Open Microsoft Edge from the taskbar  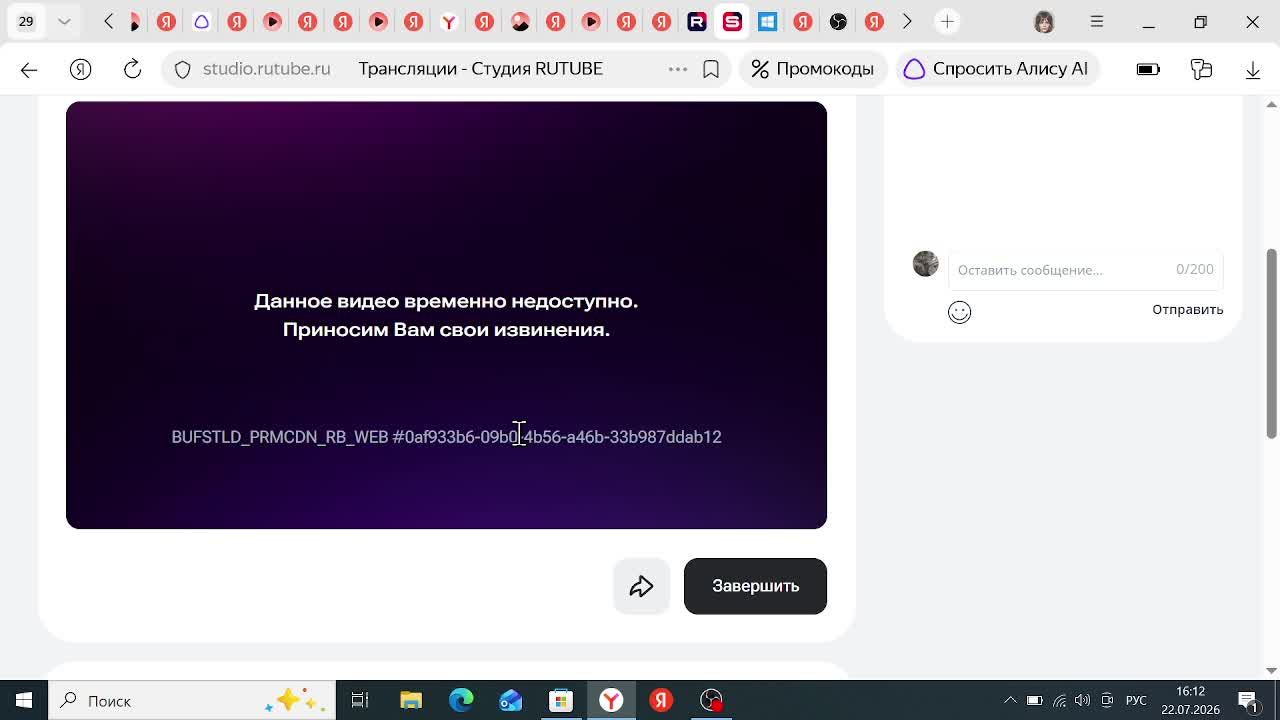tap(461, 700)
